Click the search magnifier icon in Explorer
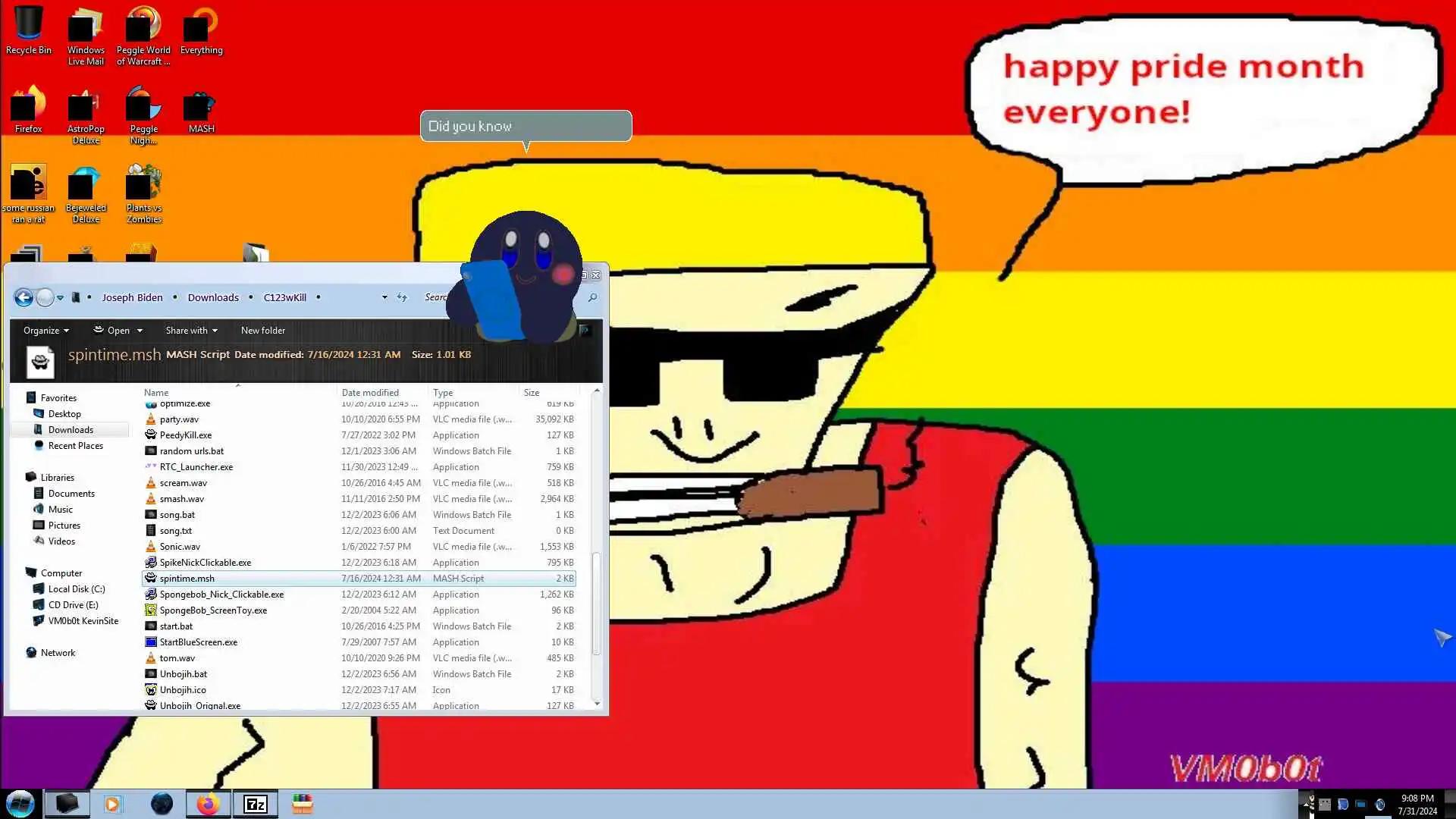1456x819 pixels. tap(592, 297)
